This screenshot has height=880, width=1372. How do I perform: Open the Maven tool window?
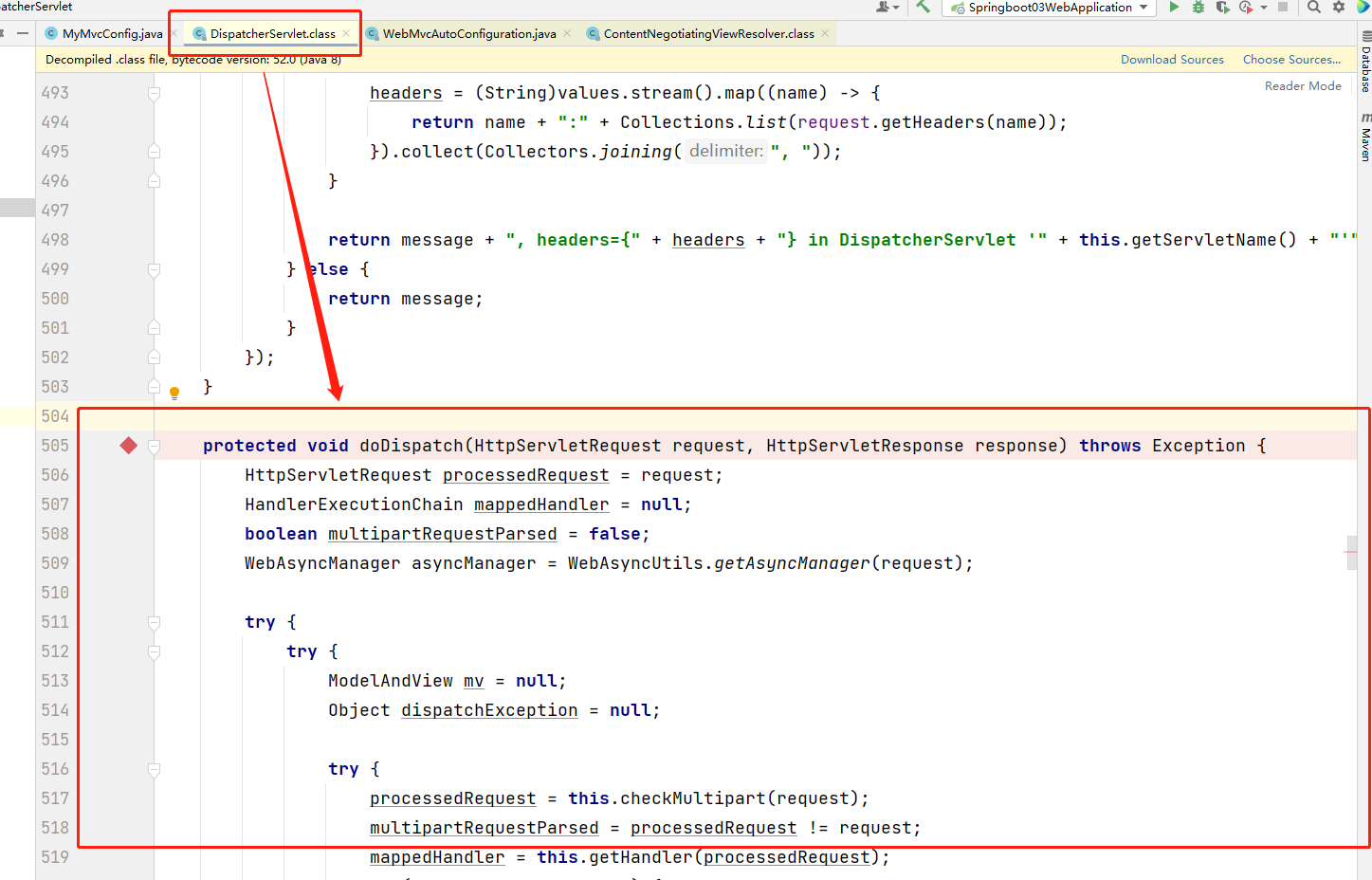point(1365,138)
